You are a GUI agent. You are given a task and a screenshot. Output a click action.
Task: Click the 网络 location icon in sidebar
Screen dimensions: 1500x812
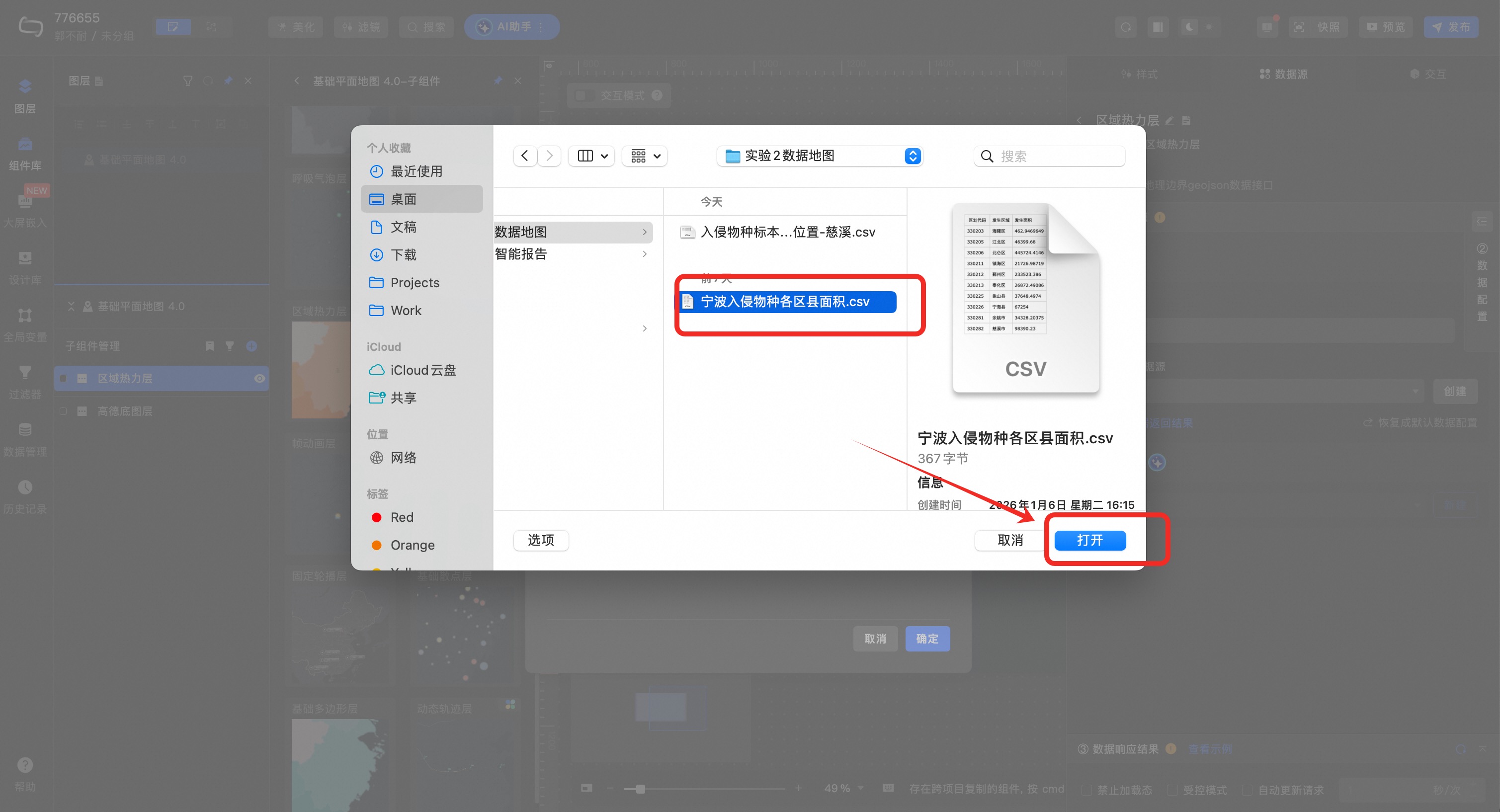377,458
